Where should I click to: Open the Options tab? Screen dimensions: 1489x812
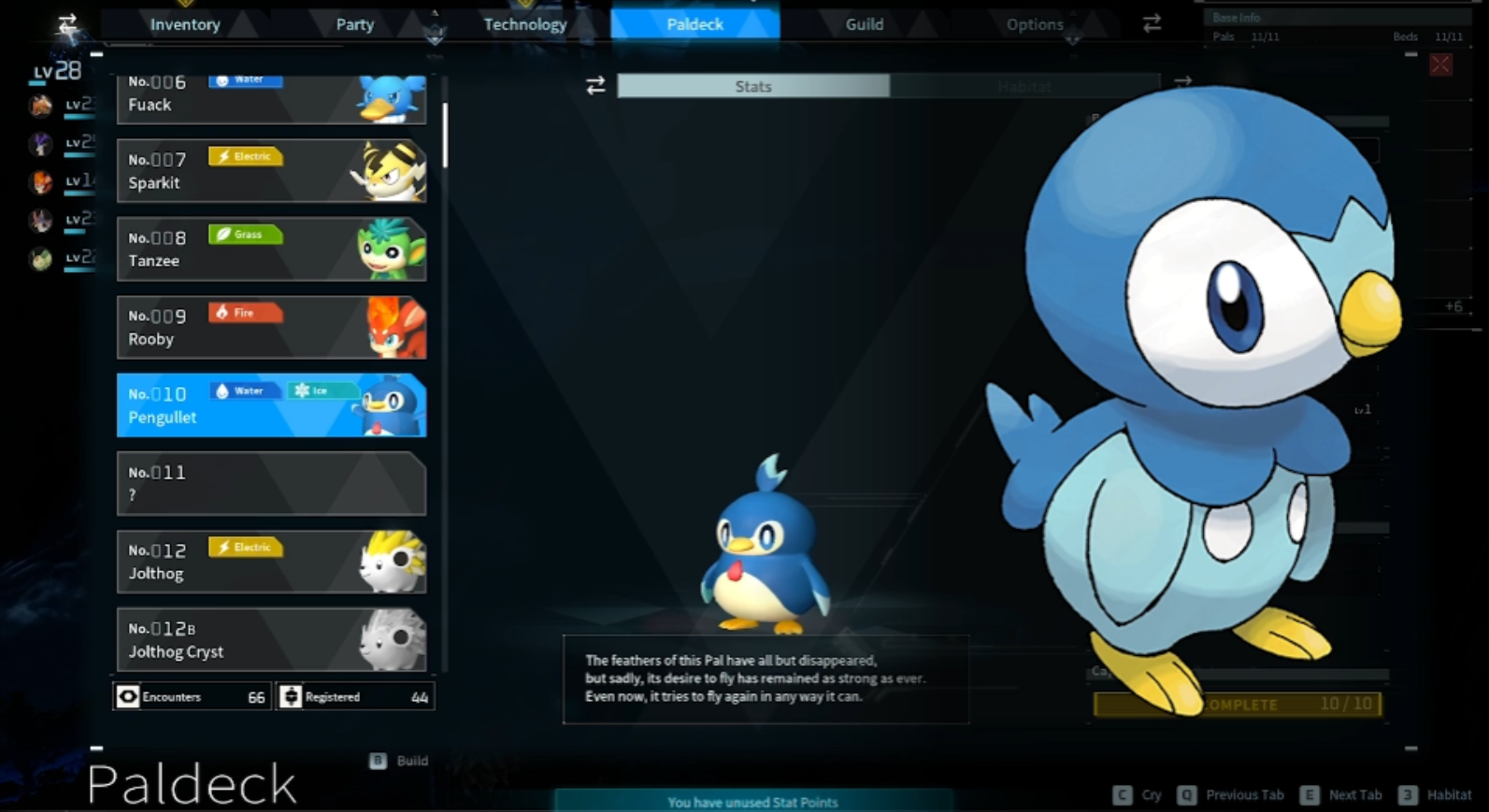pyautogui.click(x=1035, y=24)
